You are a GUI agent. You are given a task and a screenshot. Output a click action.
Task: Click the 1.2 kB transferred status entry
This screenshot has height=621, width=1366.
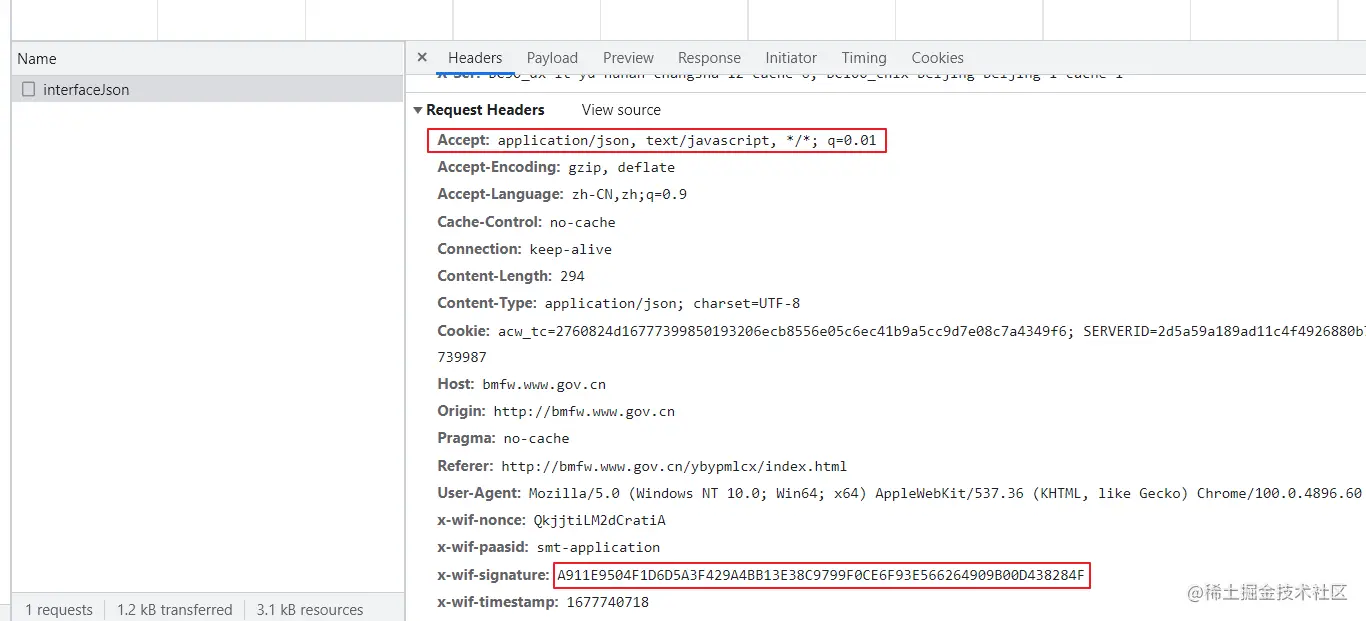tap(174, 609)
